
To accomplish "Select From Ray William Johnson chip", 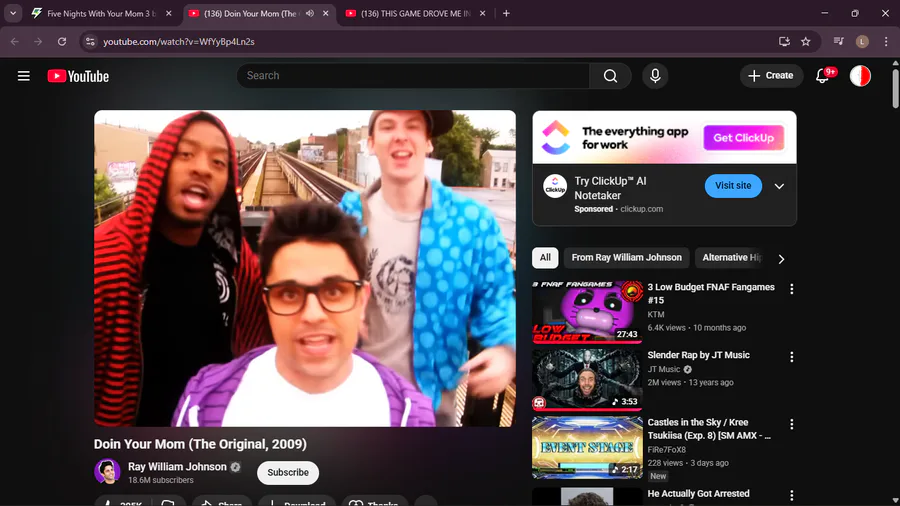I will [x=626, y=258].
